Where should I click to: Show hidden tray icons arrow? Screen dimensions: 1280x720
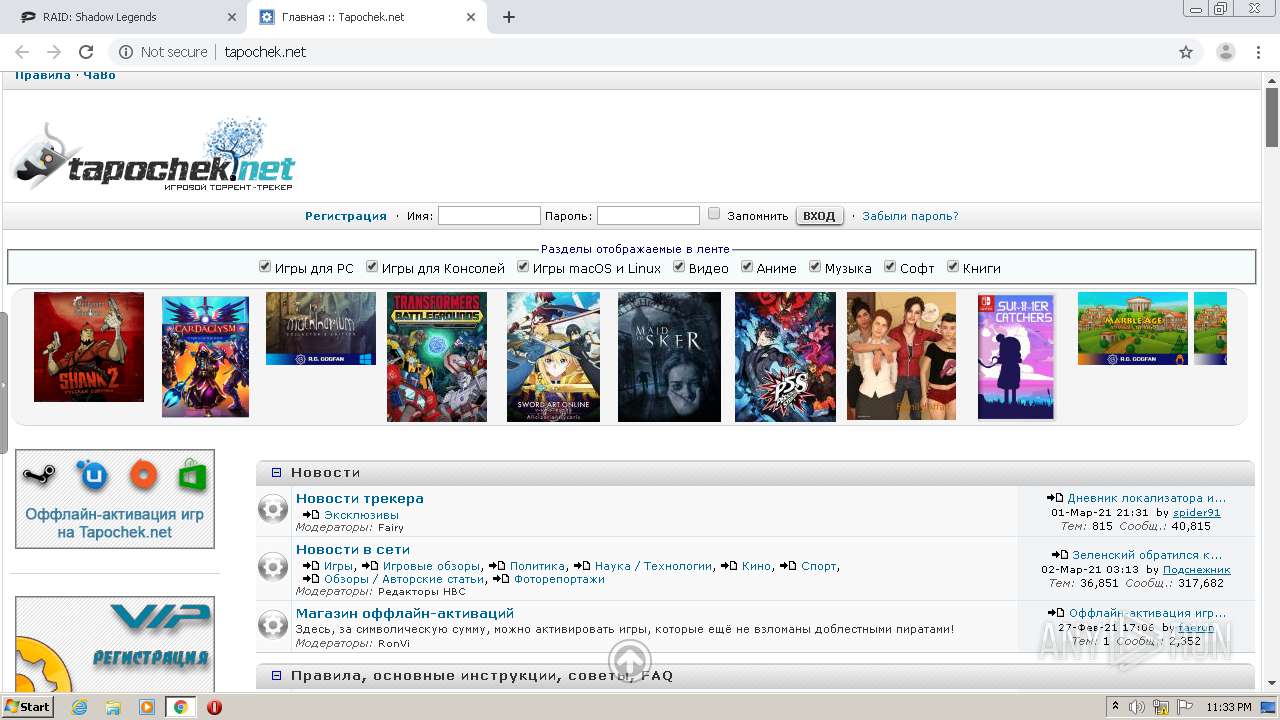click(1115, 707)
